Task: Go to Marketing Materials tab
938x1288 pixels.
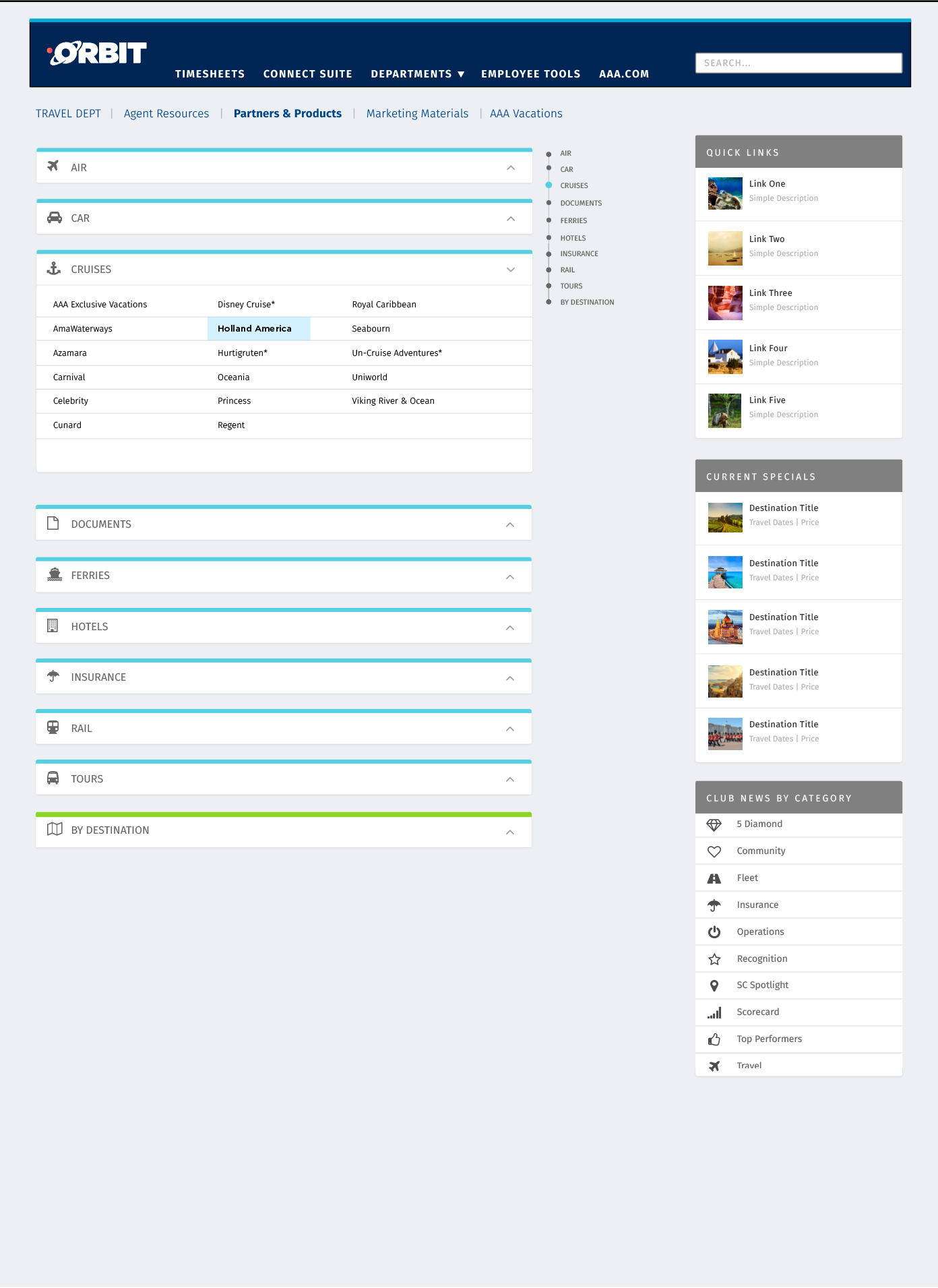Action: click(x=417, y=113)
